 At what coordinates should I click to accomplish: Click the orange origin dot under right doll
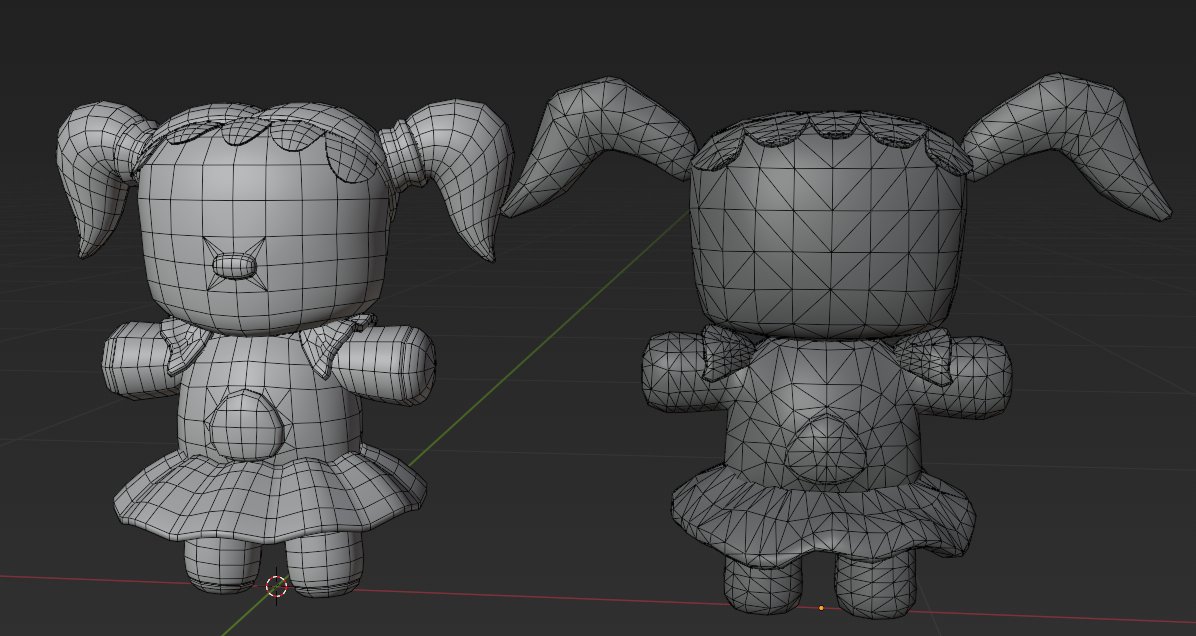tap(821, 608)
